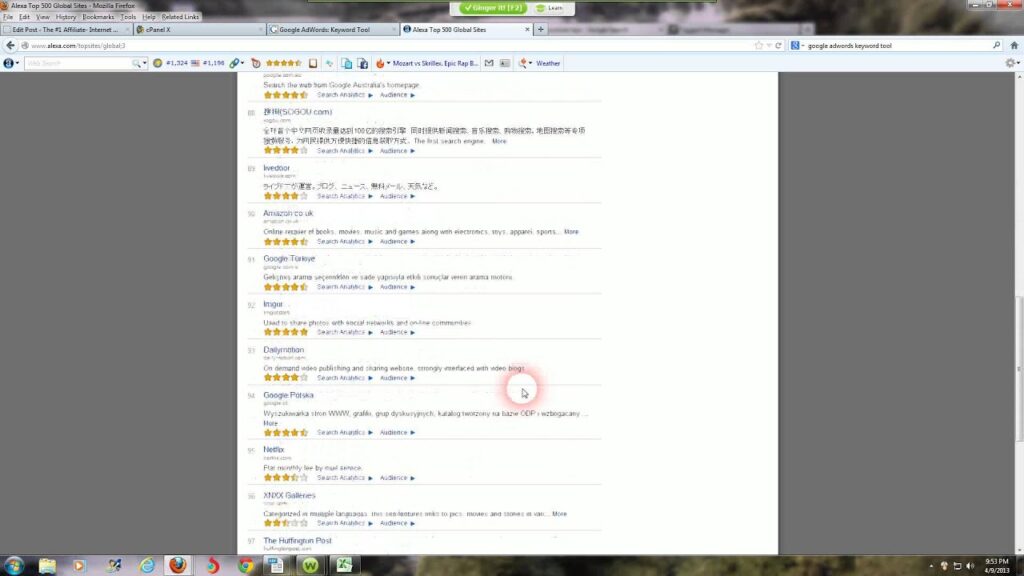Click the browser back arrow button
This screenshot has height=576, width=1024.
10,46
